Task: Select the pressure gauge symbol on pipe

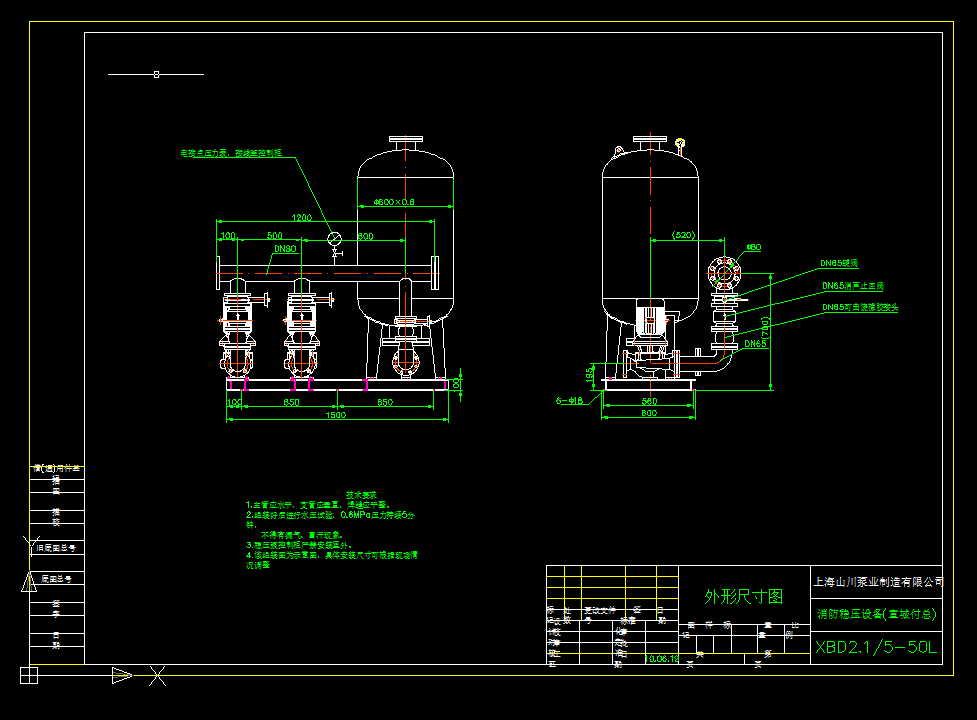Action: (x=335, y=239)
